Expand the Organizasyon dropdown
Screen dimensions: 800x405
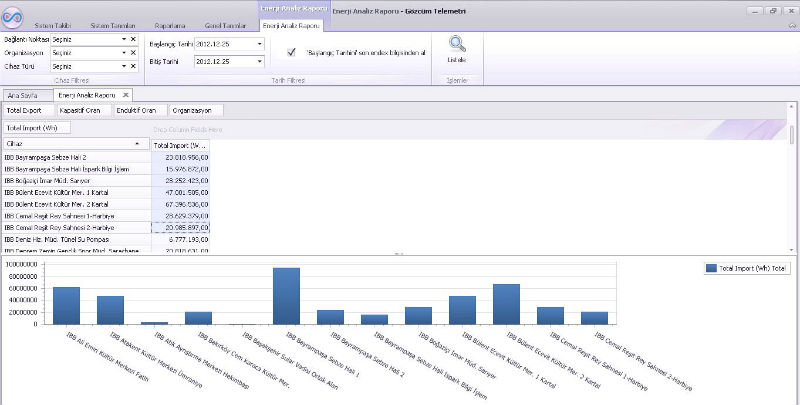pyautogui.click(x=124, y=51)
